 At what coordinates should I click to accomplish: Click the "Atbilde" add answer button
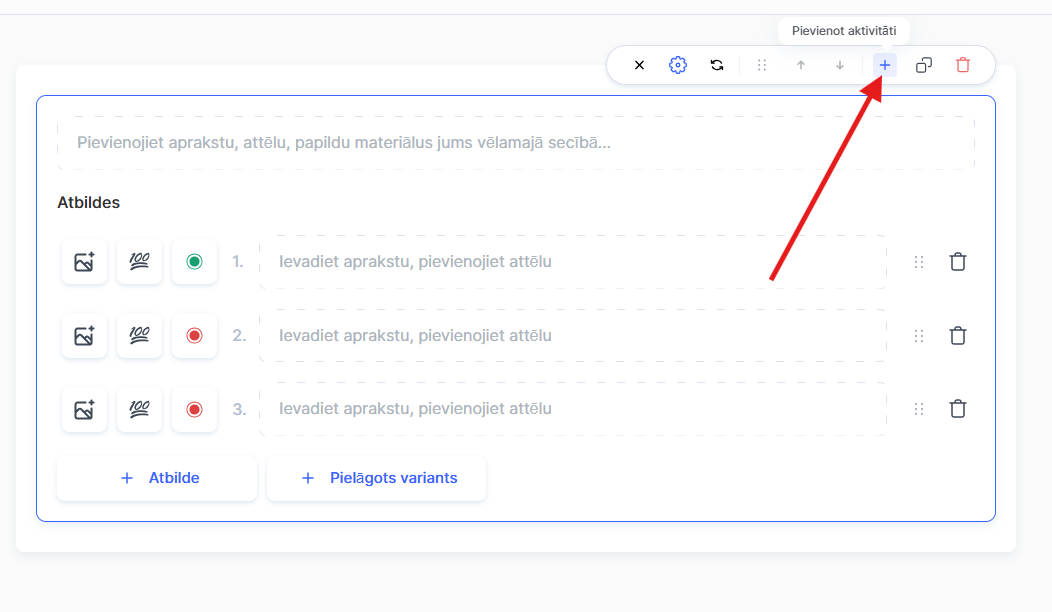click(157, 478)
